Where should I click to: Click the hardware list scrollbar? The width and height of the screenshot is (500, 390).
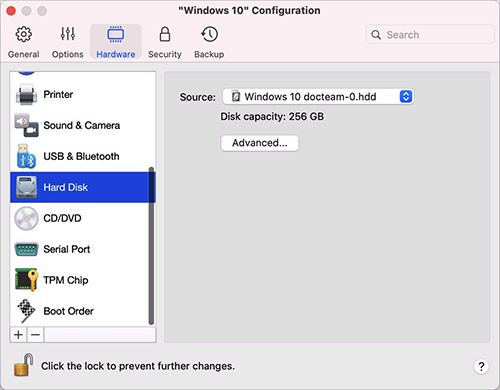[151, 246]
